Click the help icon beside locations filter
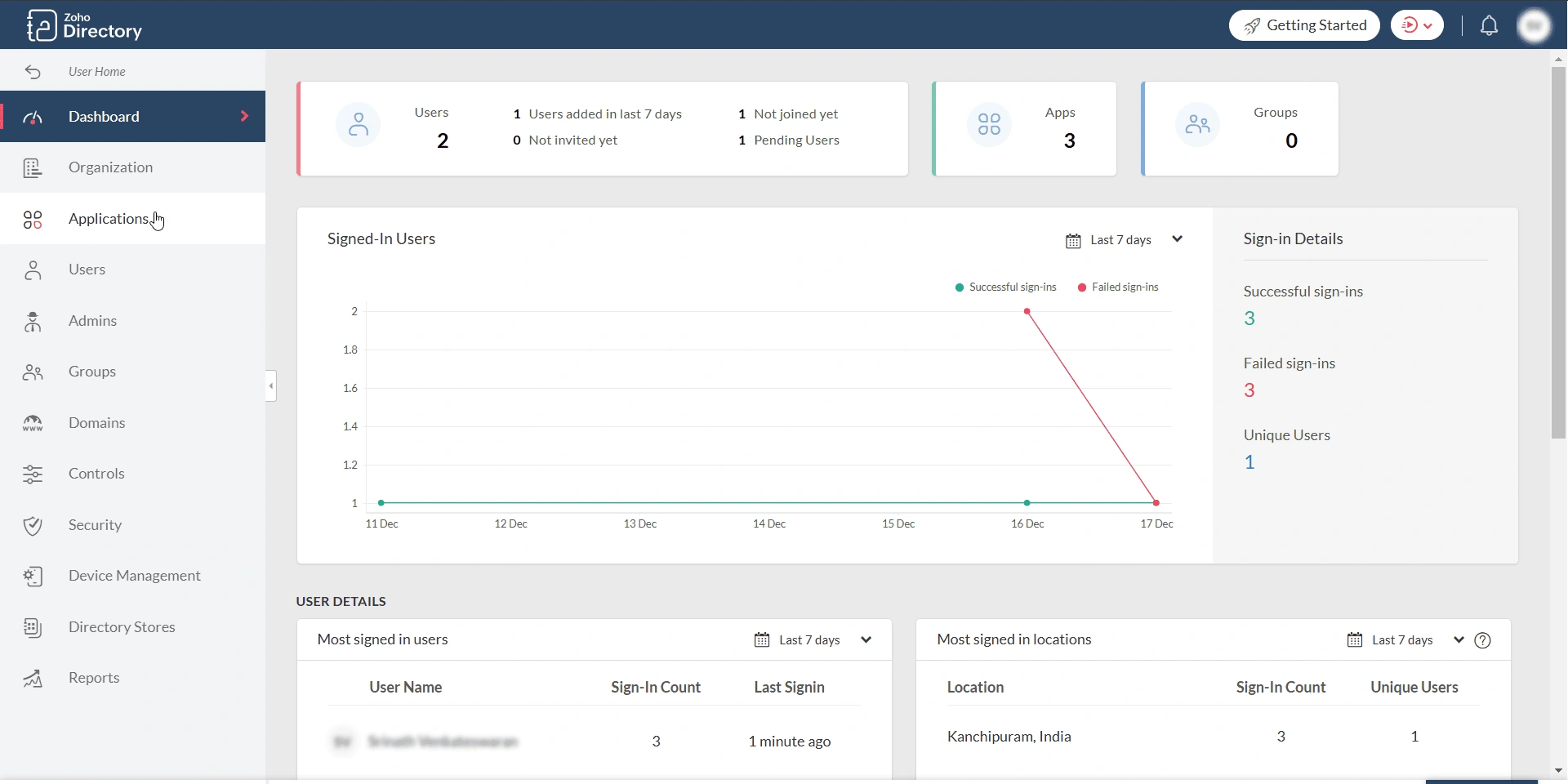The image size is (1568, 784). (1482, 640)
